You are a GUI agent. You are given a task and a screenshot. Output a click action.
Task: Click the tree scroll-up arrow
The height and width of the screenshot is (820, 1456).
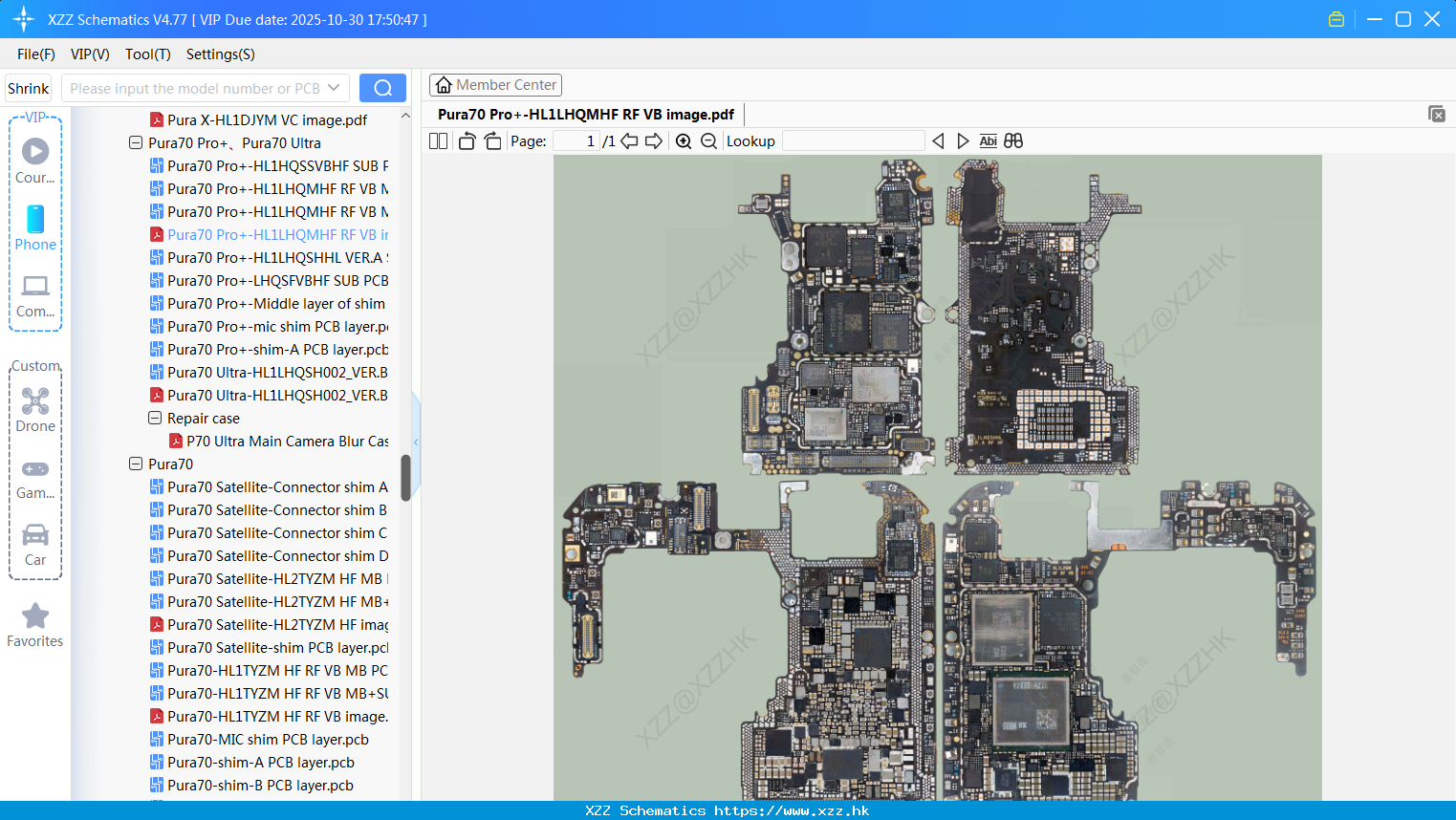pos(405,116)
